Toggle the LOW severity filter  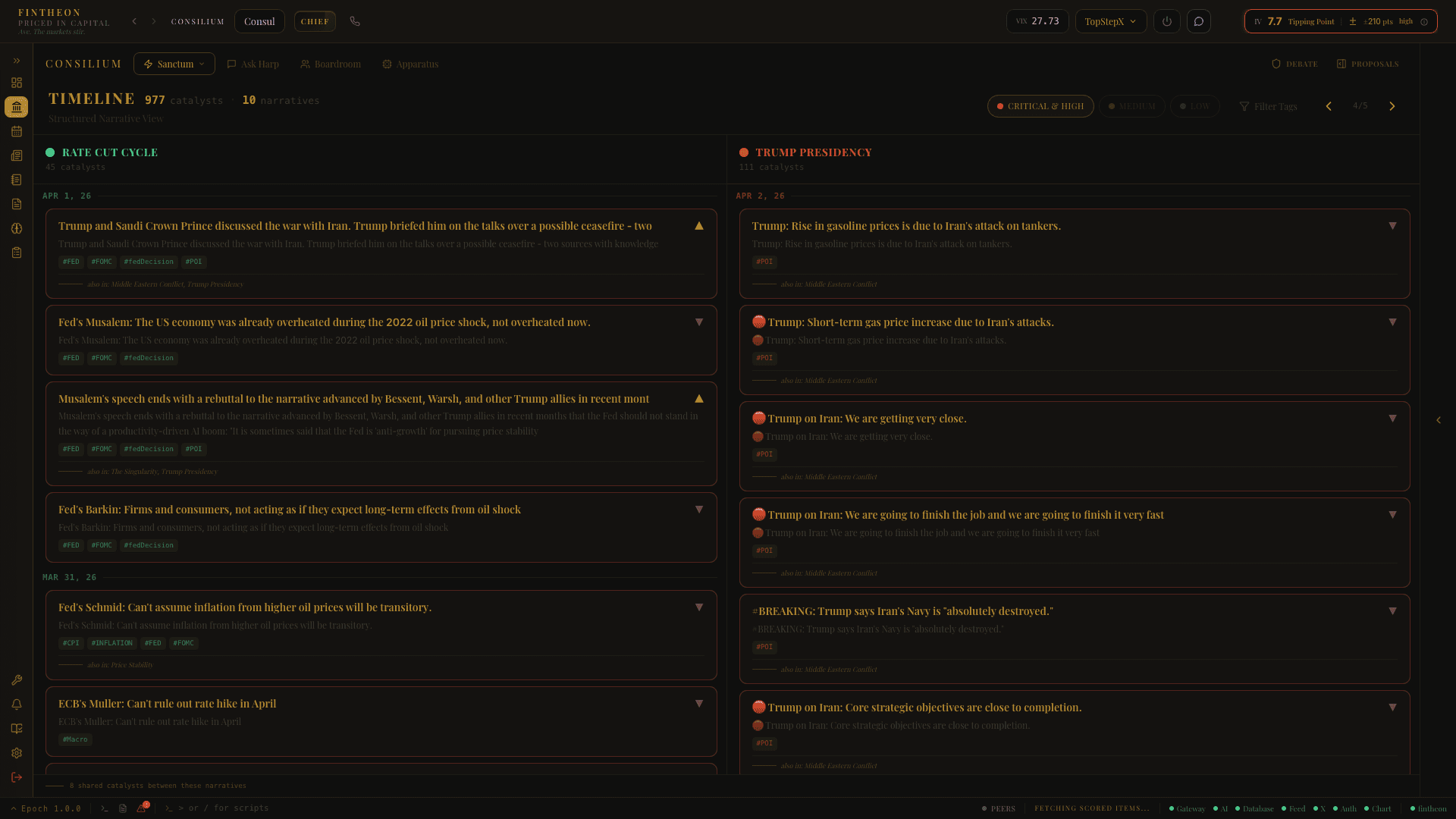(x=1194, y=106)
